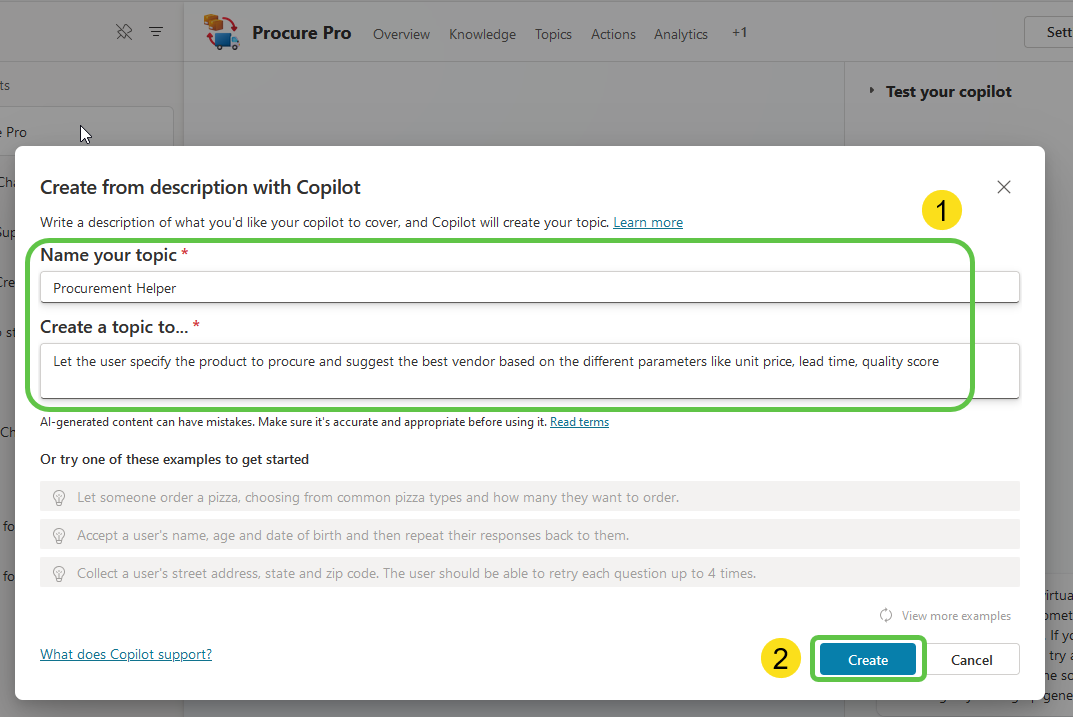Open the +1 overflow menu in the navigation
Screen dimensions: 1073x717
pos(739,32)
